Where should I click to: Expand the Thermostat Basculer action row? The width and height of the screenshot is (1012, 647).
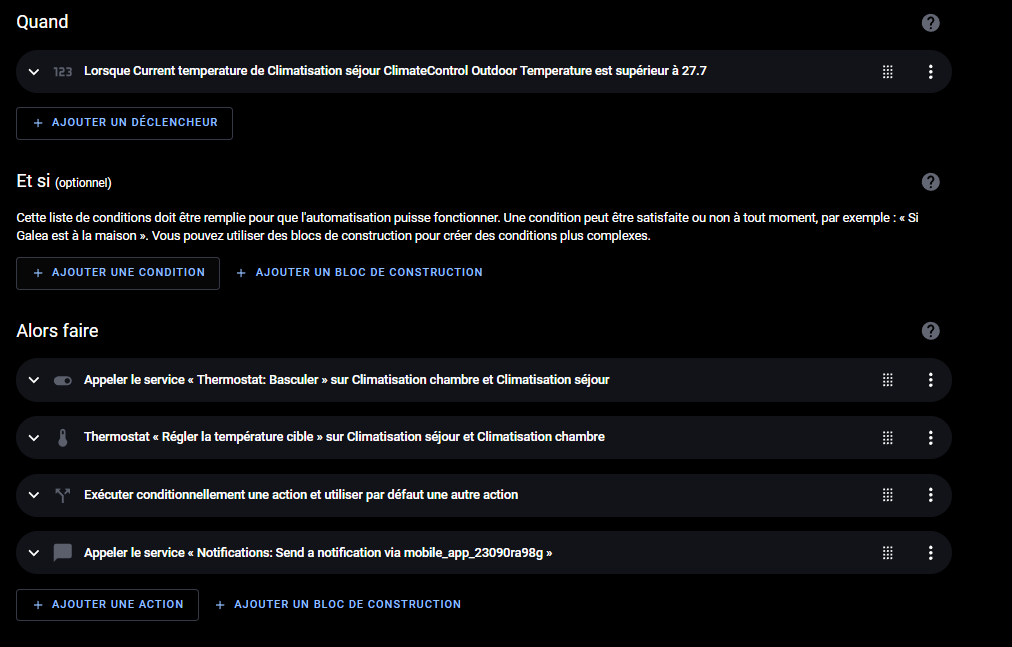click(x=33, y=379)
